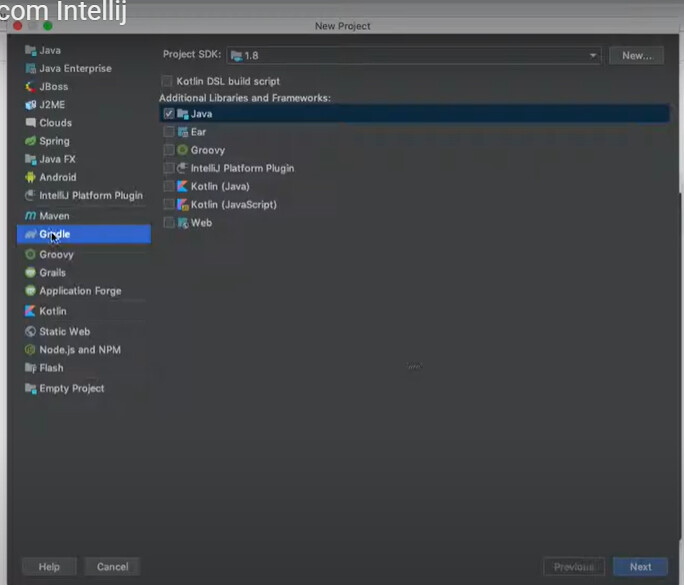Select Maven project type label
Screen dimensions: 684x585
[x=55, y=216]
